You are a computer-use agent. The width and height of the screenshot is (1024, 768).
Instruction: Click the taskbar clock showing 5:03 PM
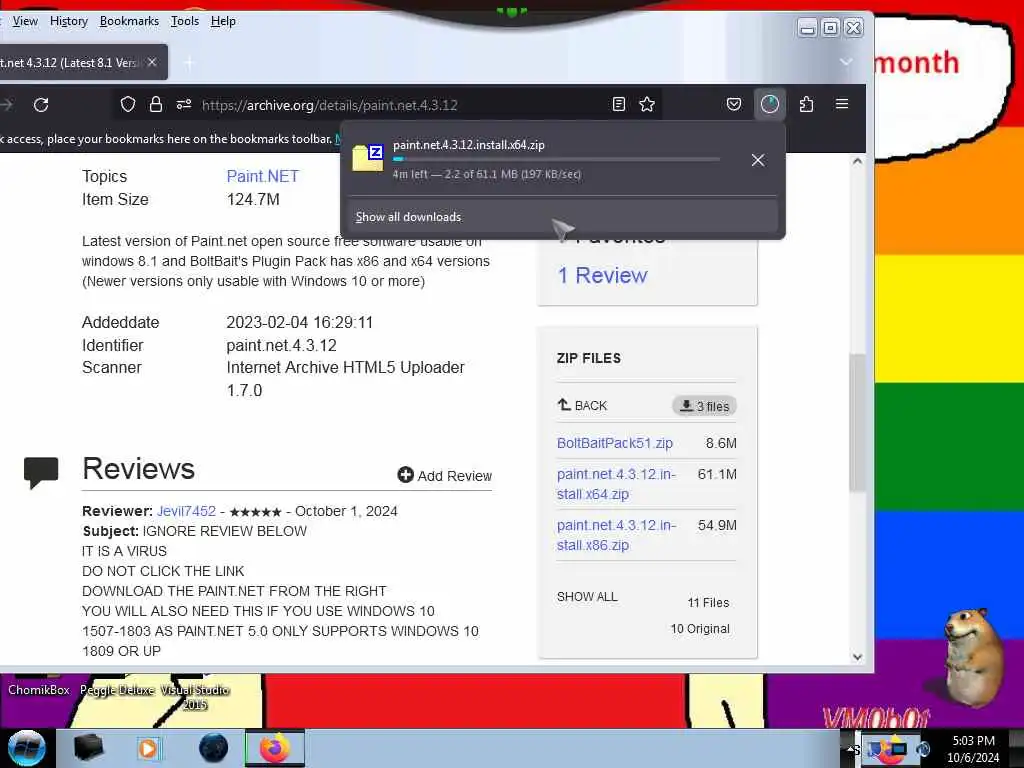click(x=973, y=749)
